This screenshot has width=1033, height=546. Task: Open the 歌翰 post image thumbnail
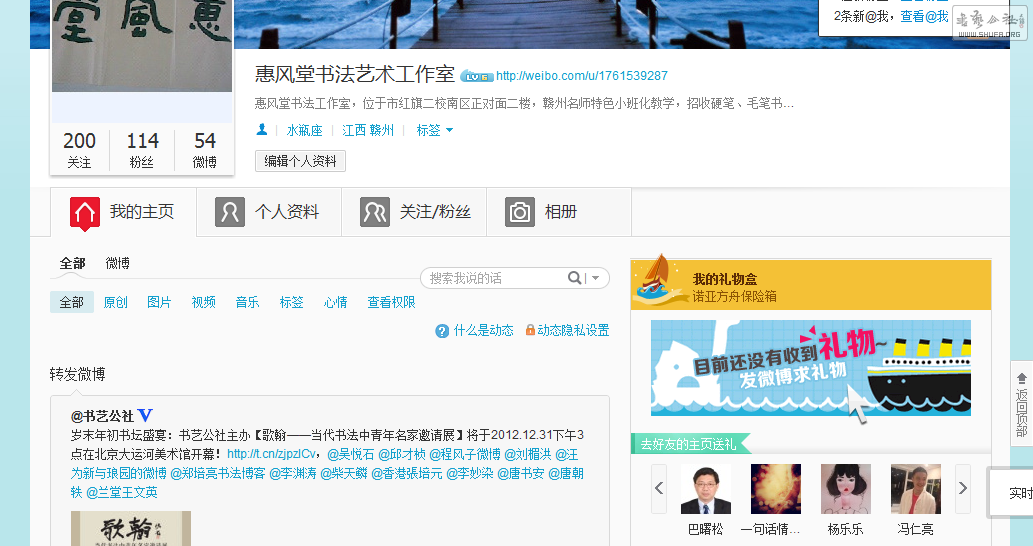(x=130, y=528)
